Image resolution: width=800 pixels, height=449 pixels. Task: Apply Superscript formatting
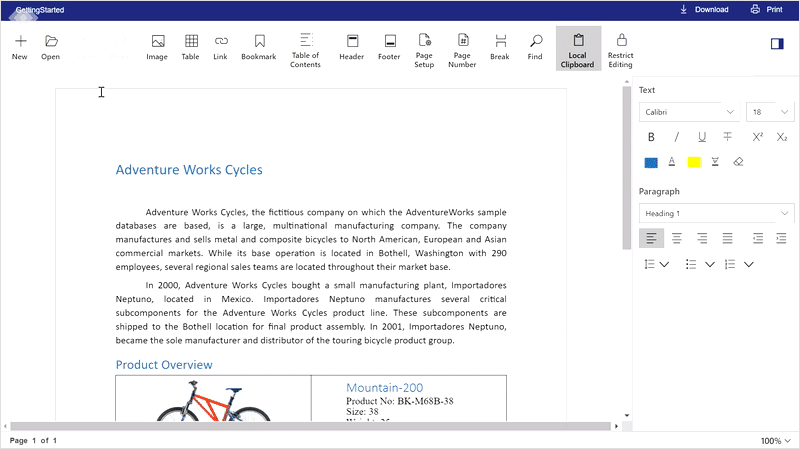757,137
